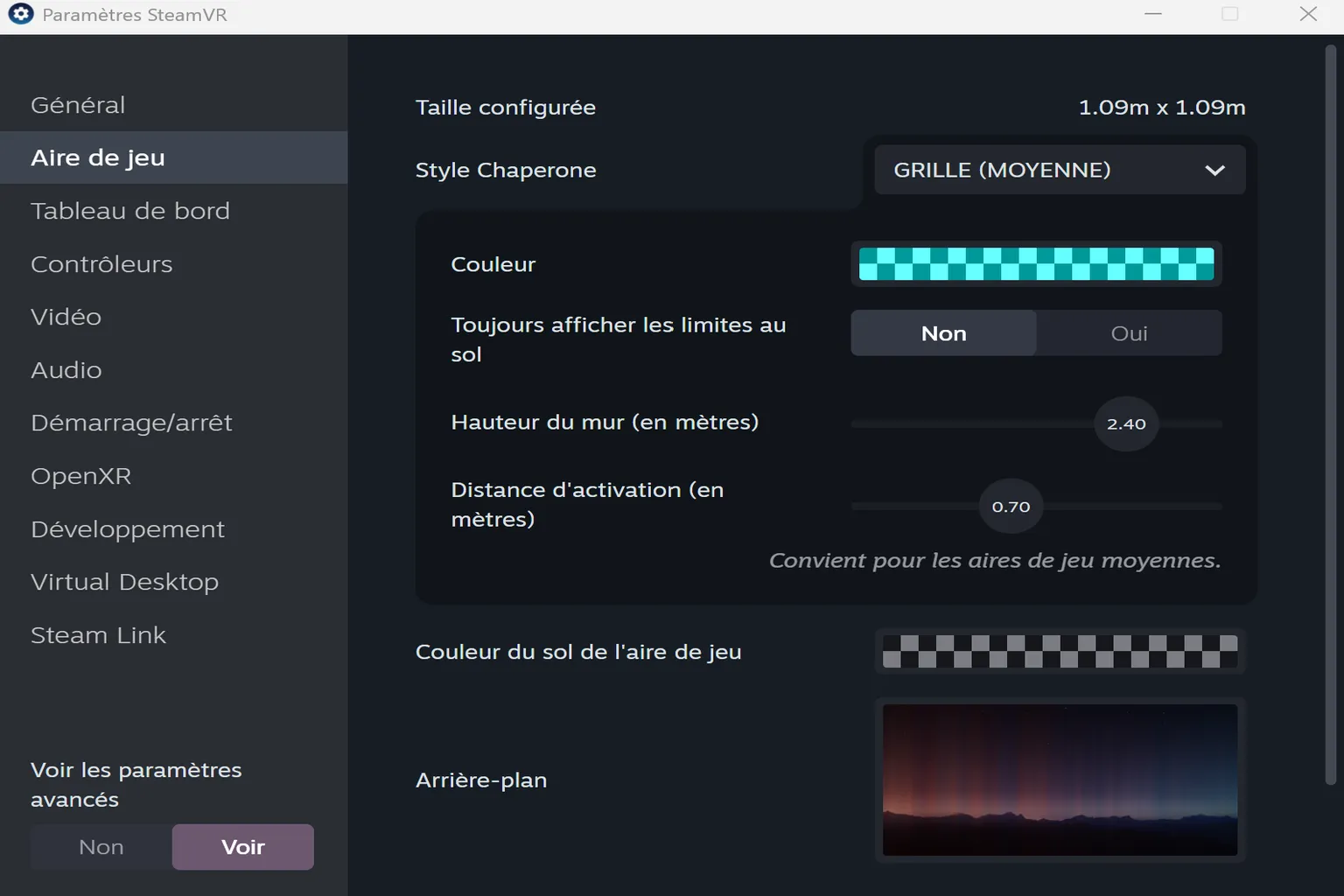The width and height of the screenshot is (1344, 896).
Task: Click the Arrière-plan aurora thumbnail
Action: tap(1060, 780)
